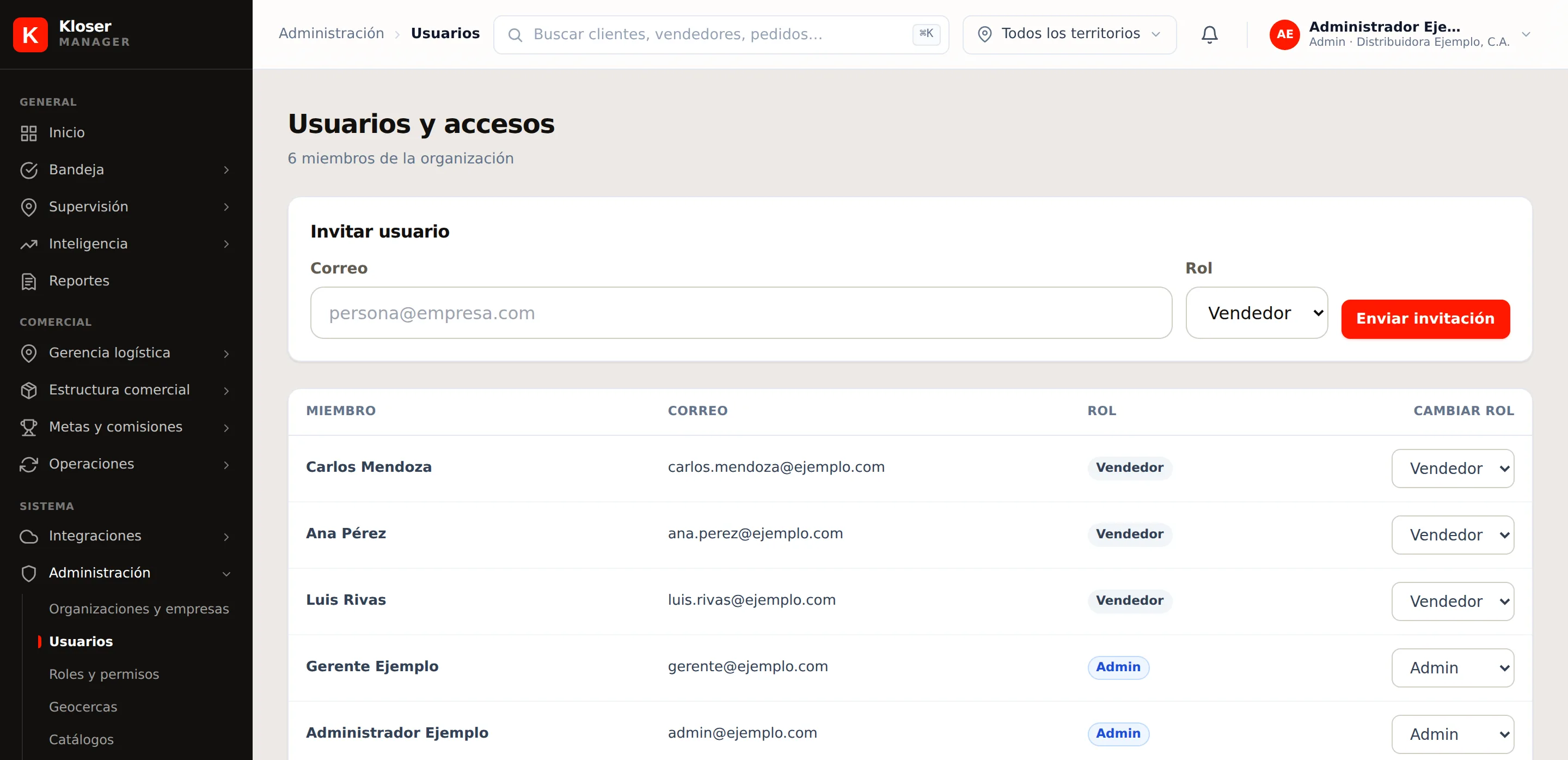
Task: Change role dropdown for Ana Pérez
Action: coord(1453,534)
